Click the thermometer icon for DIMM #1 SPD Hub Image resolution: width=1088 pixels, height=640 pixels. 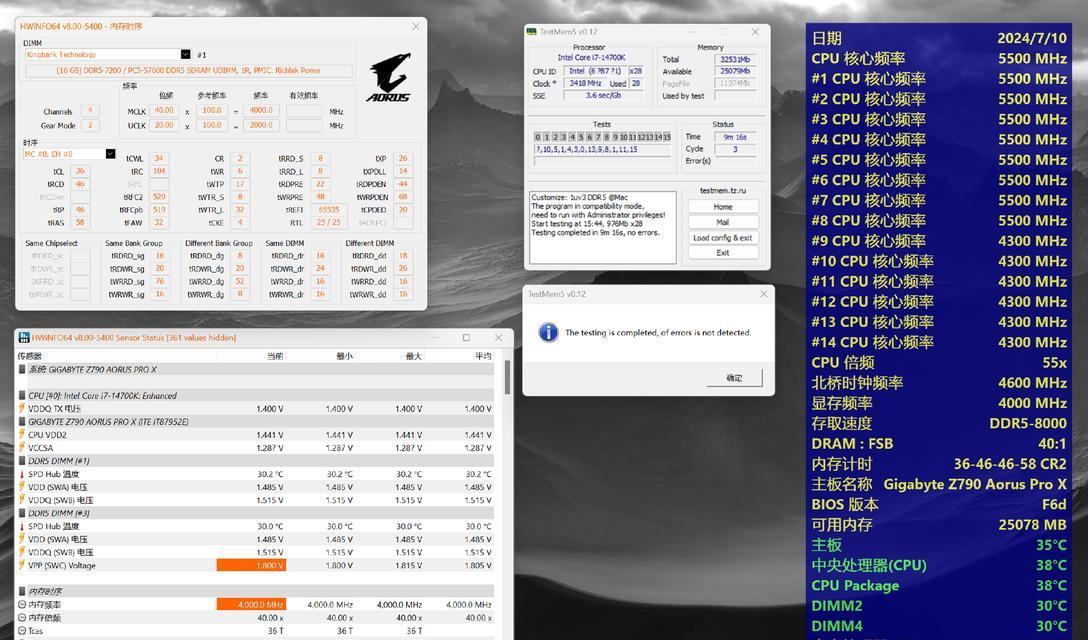pos(22,474)
